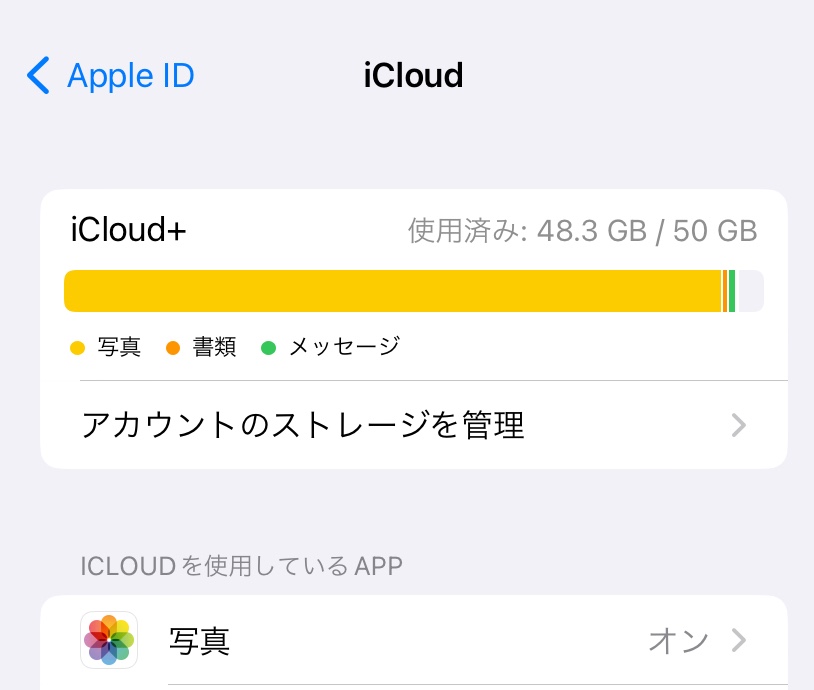The image size is (814, 690).
Task: Tap the orange legend dot for 書類
Action: click(x=173, y=348)
